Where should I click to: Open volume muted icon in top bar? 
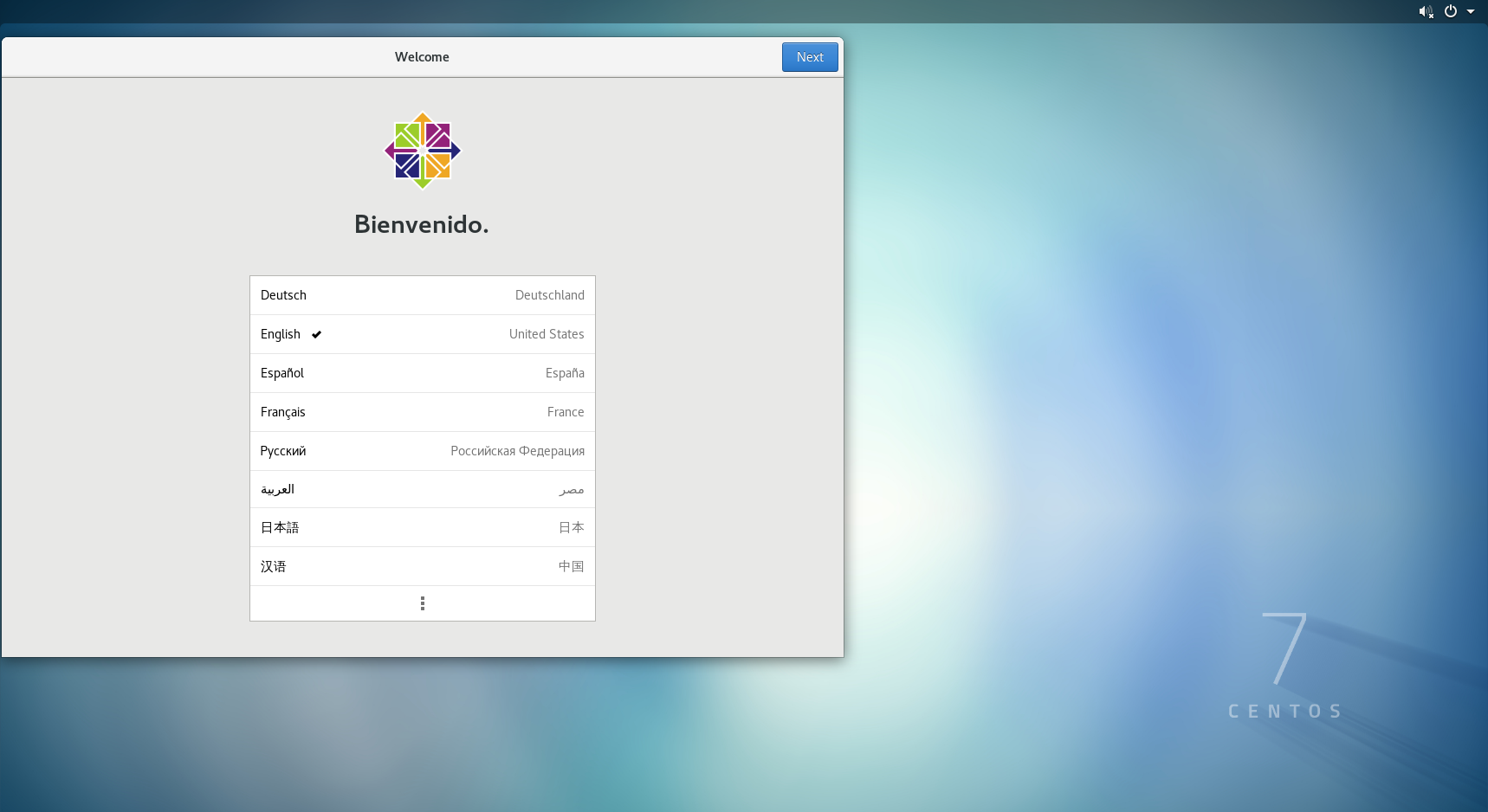[1426, 11]
